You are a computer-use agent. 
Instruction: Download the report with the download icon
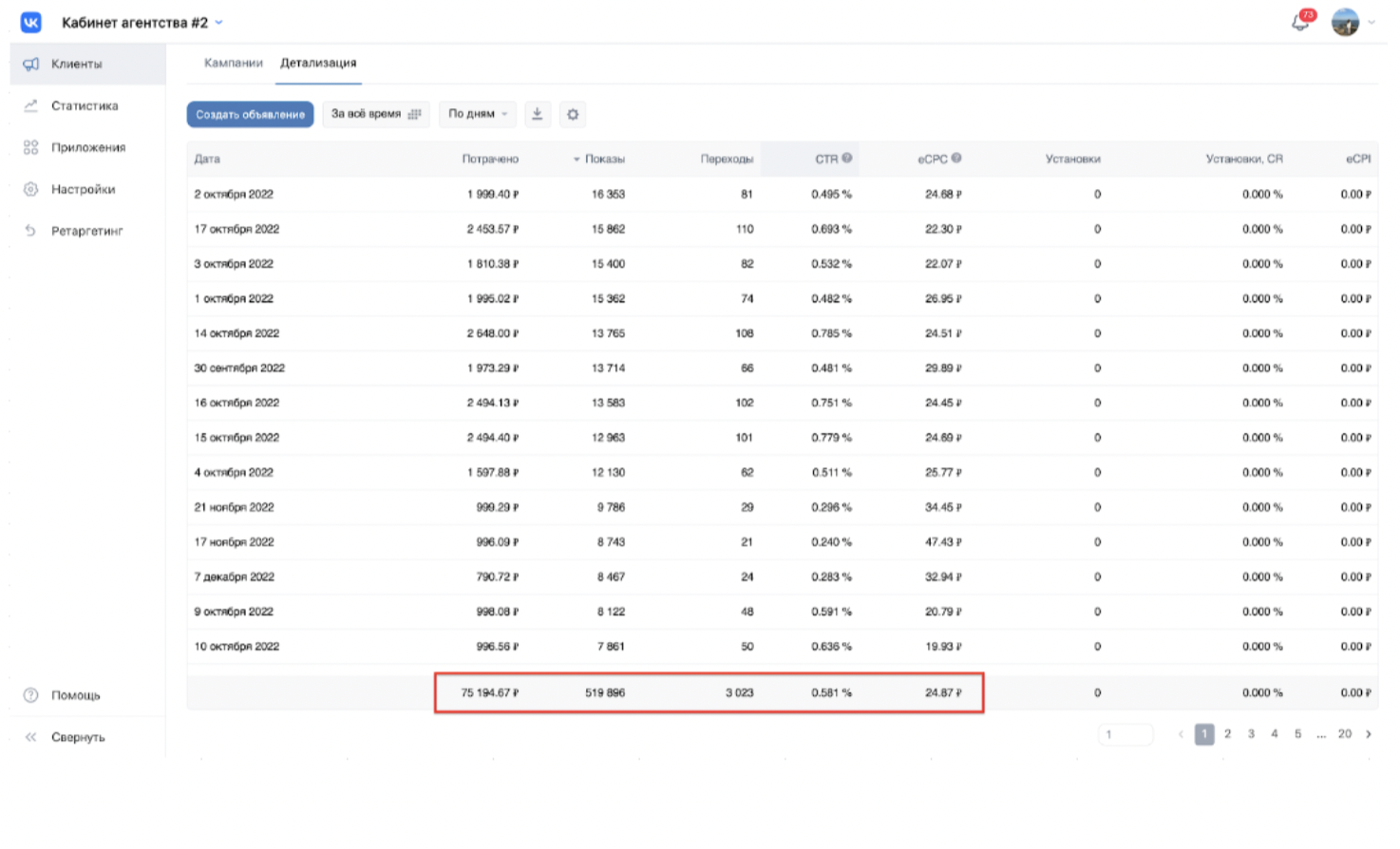point(538,114)
